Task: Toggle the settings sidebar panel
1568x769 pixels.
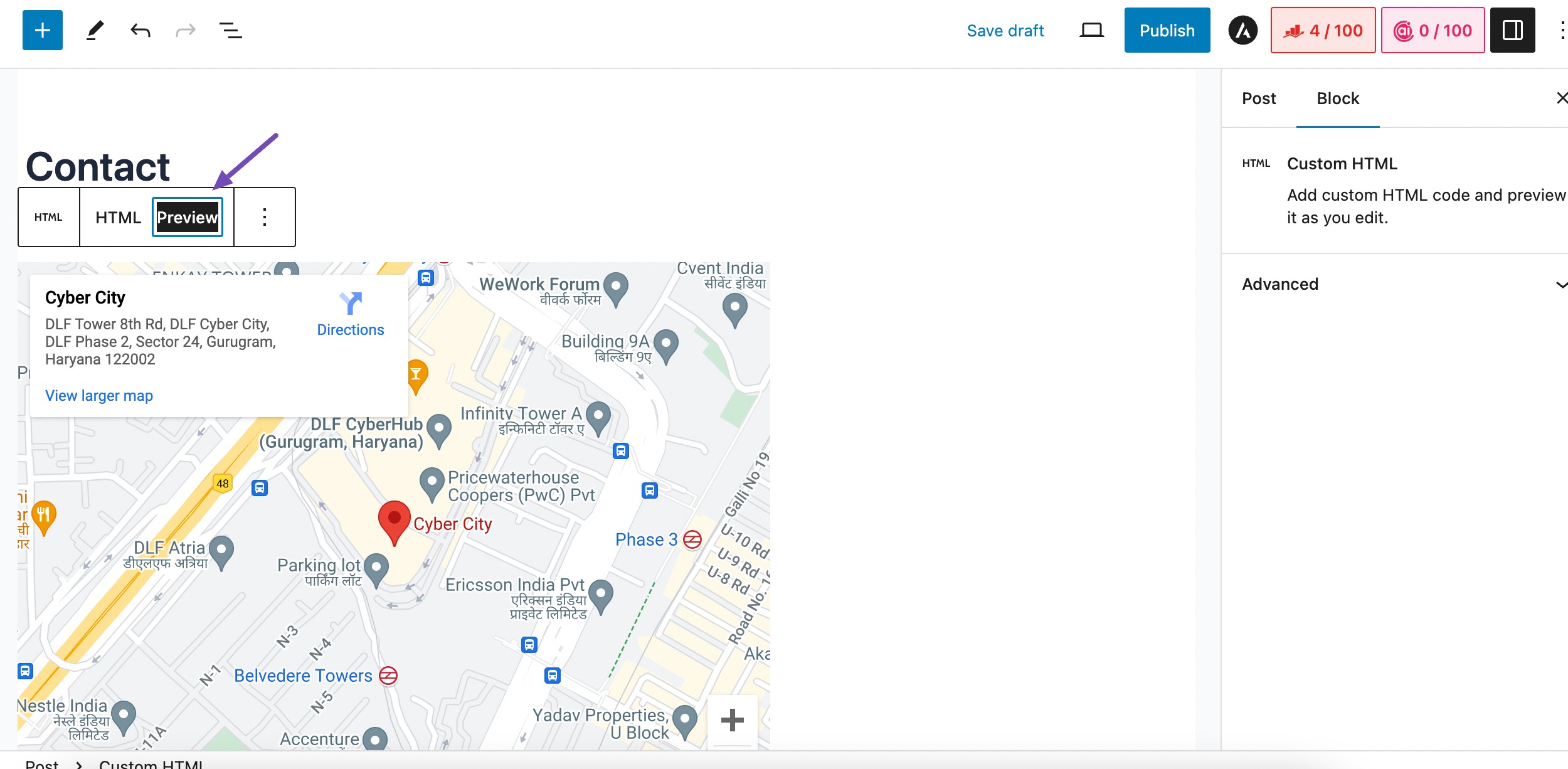Action: click(x=1512, y=30)
